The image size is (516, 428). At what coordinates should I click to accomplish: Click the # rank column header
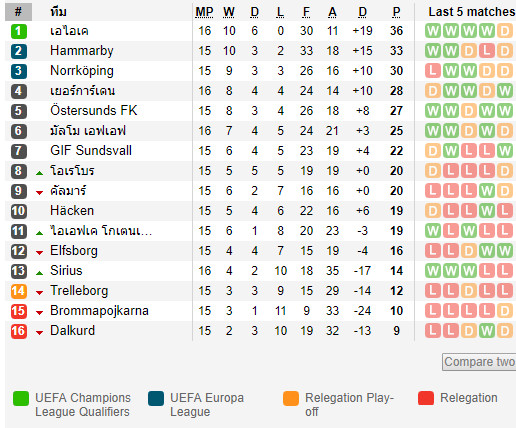click(x=18, y=12)
